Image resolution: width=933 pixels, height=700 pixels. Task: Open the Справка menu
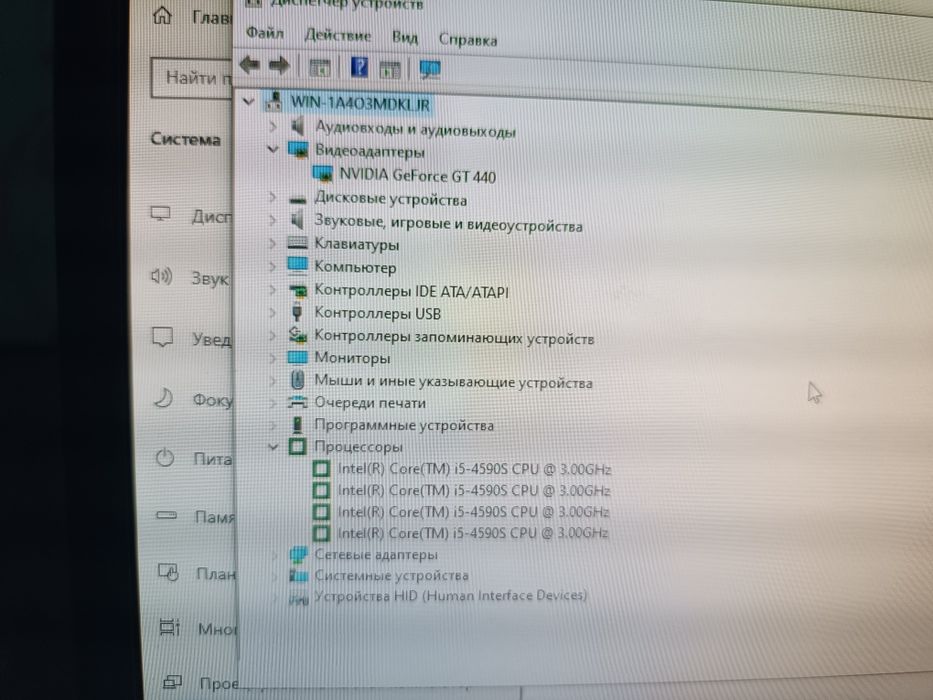coord(468,40)
